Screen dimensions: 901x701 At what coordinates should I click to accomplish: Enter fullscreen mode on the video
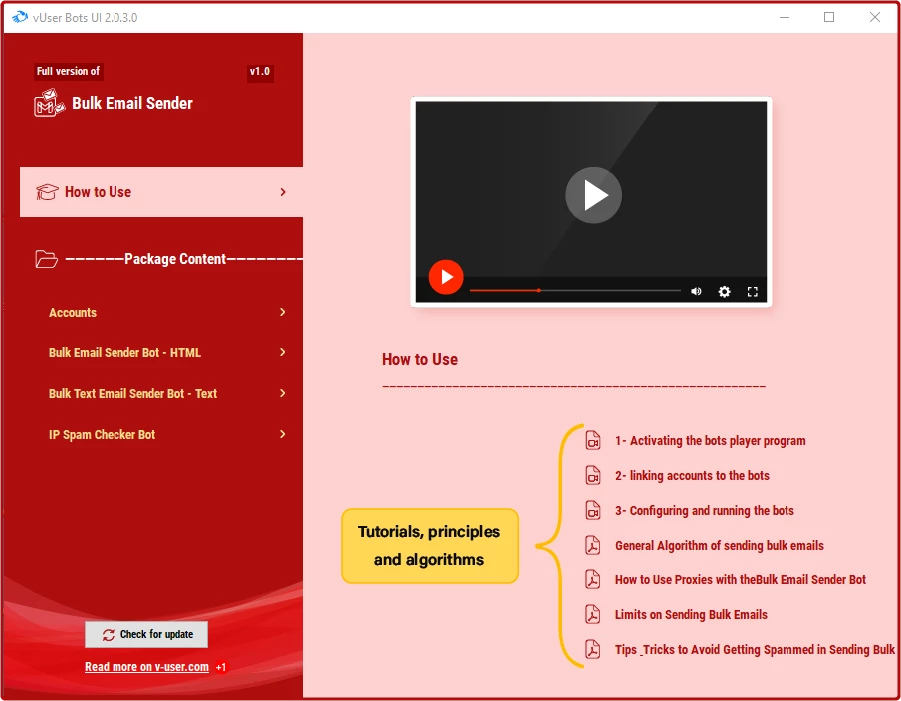coord(753,291)
